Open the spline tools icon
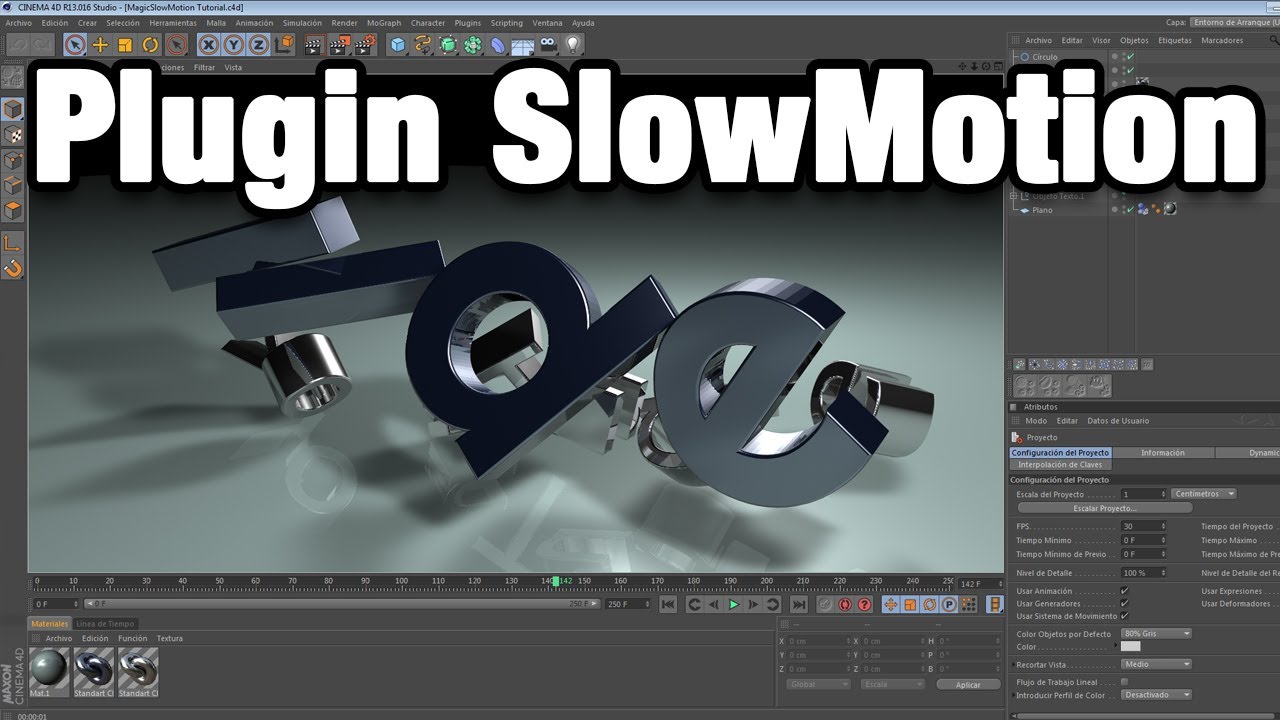Image resolution: width=1280 pixels, height=720 pixels. click(423, 45)
